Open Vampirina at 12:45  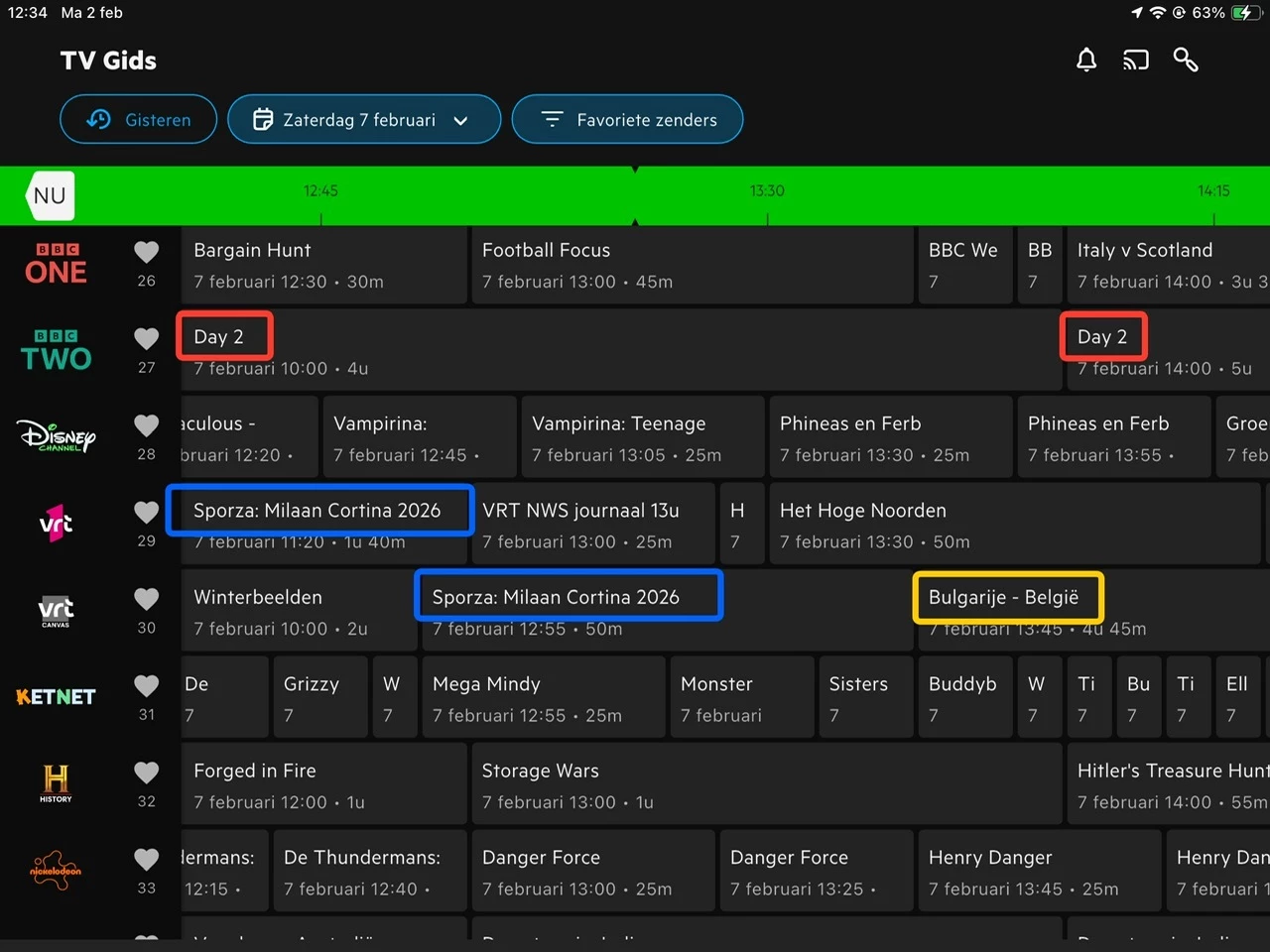point(420,438)
